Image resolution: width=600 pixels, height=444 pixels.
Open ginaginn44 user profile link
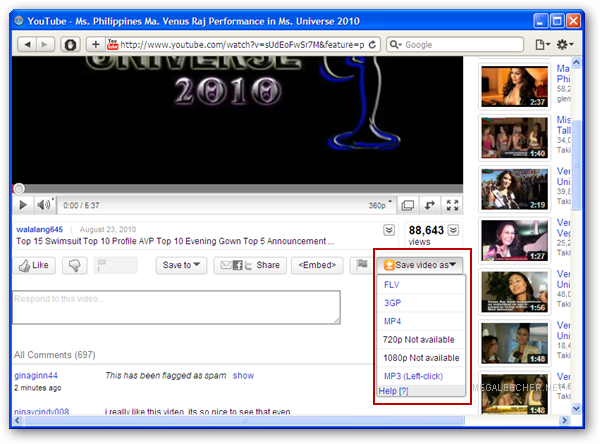click(x=36, y=375)
